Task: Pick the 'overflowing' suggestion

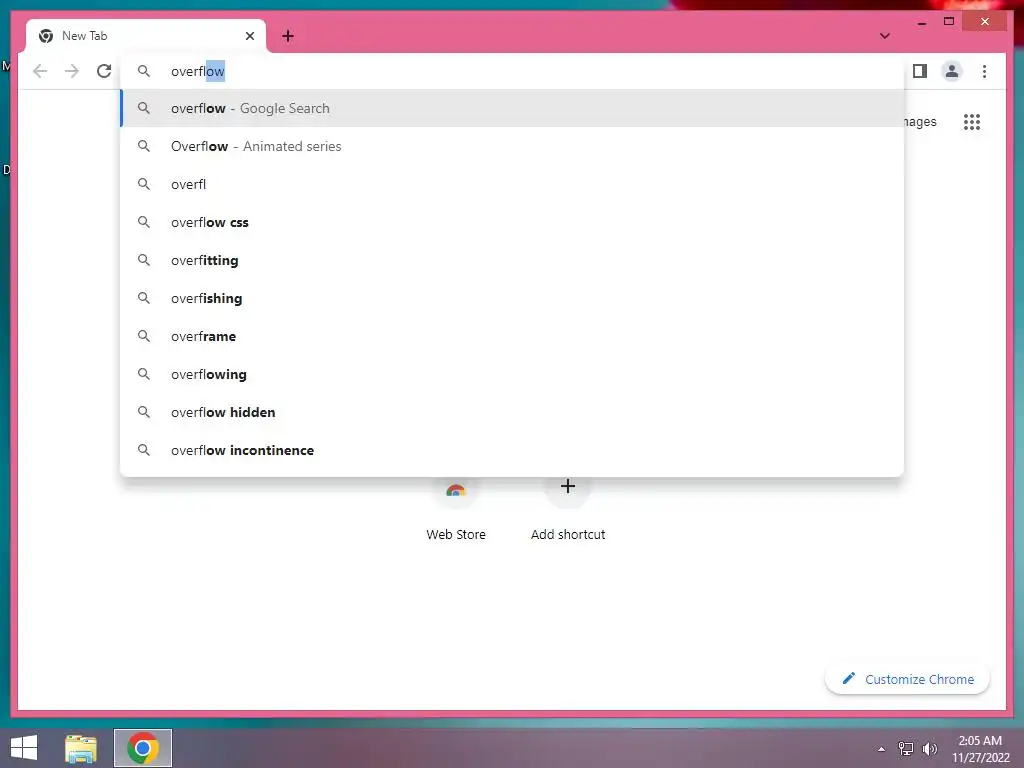Action: coord(513,374)
